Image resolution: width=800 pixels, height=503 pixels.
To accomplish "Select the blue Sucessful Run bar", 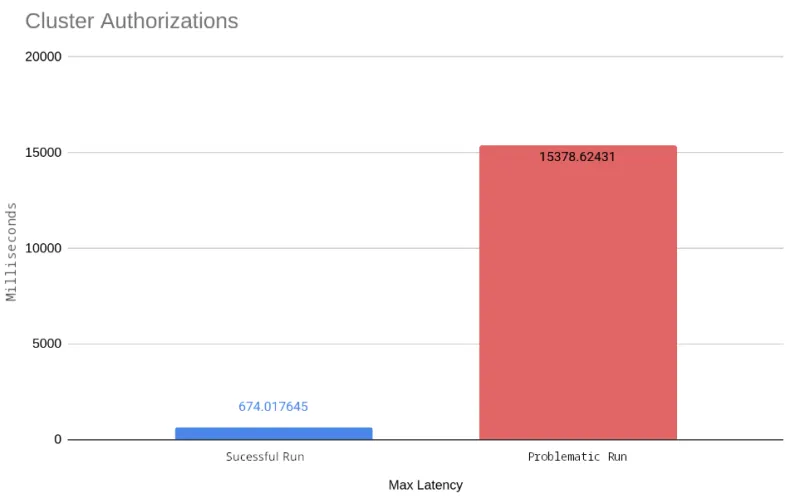I will point(273,433).
